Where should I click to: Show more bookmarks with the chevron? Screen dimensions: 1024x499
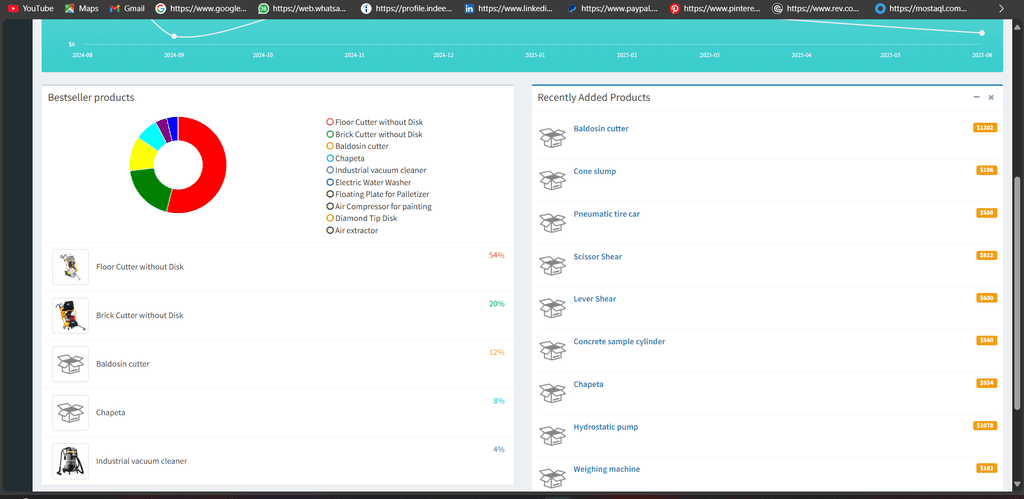tap(1002, 8)
